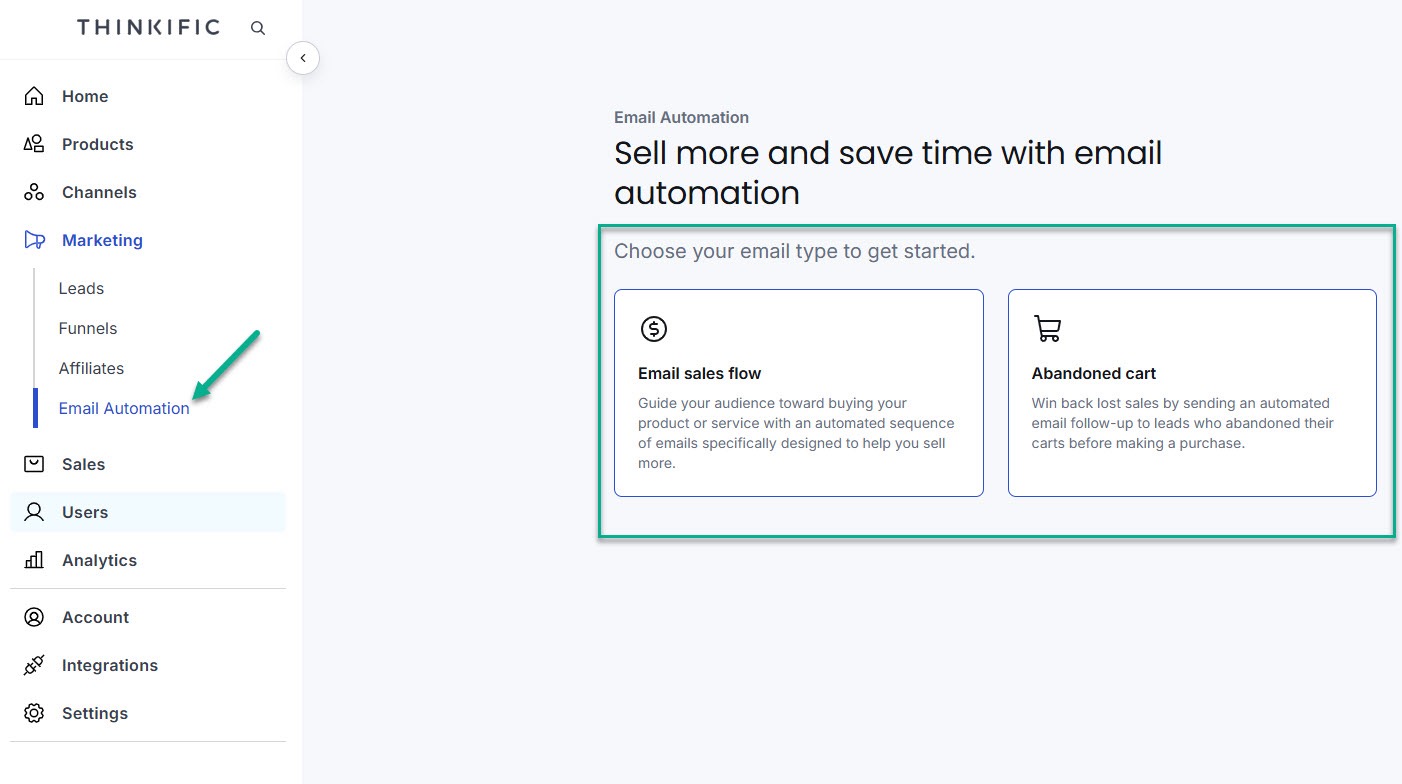Viewport: 1402px width, 784px height.
Task: Click the search magnifier icon
Action: 258,28
